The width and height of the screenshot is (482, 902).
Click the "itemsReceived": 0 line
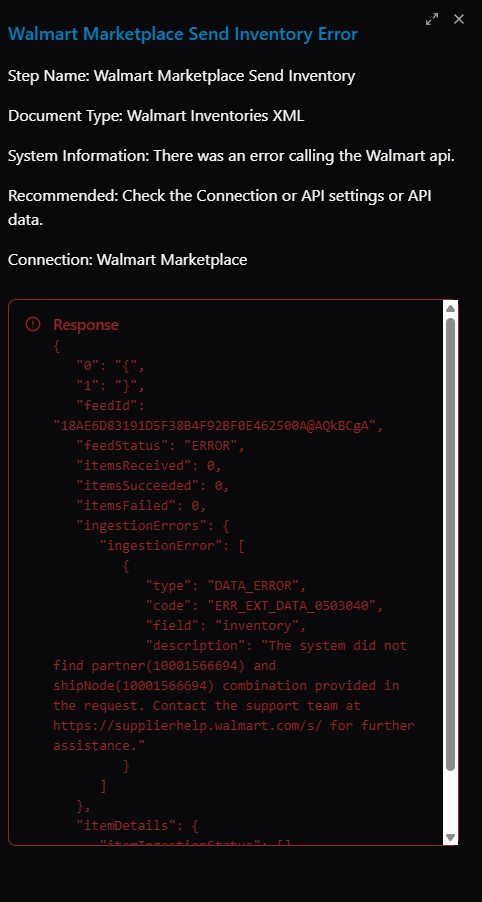click(149, 465)
